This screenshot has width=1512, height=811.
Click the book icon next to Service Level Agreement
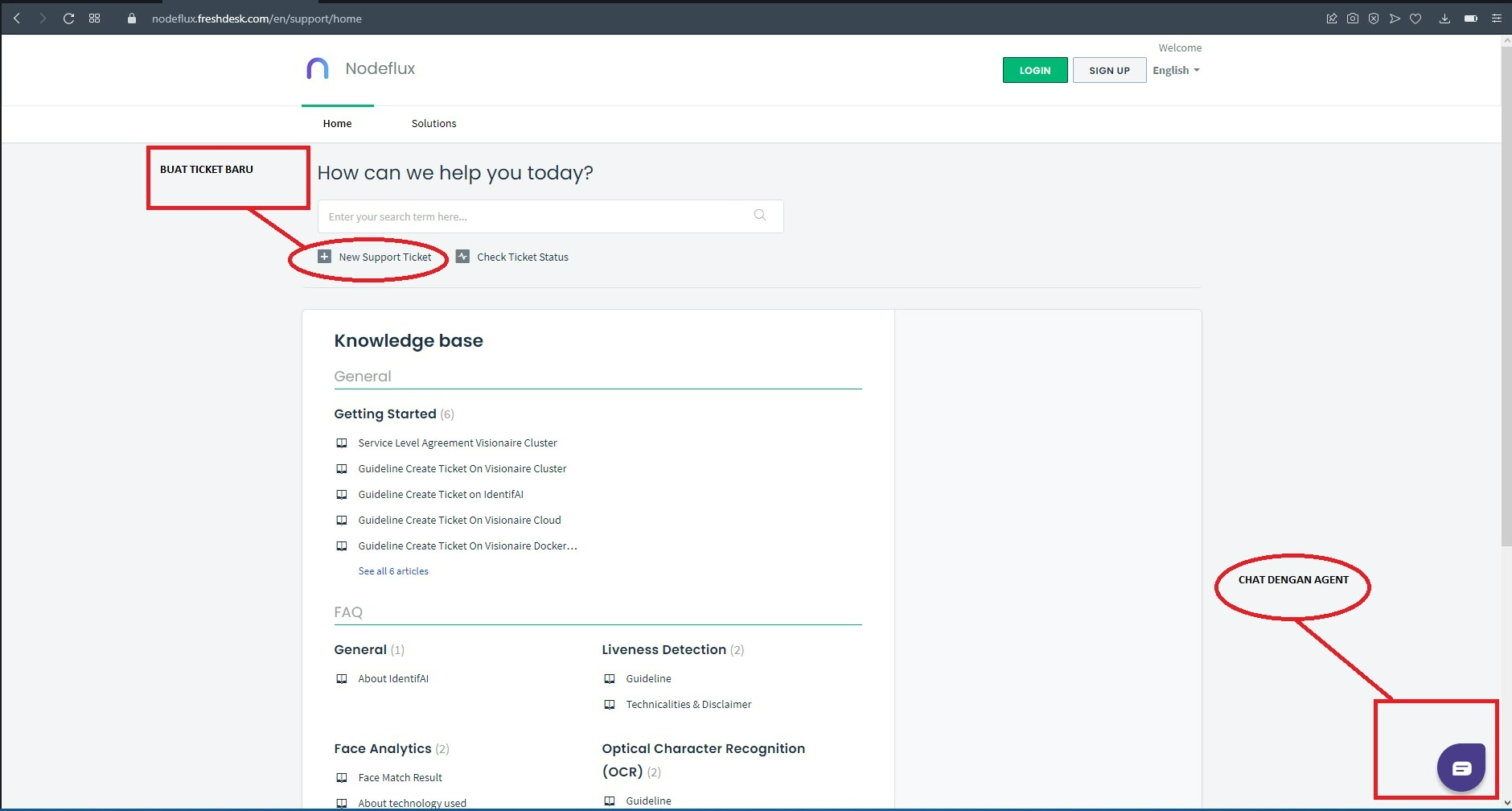tap(342, 443)
